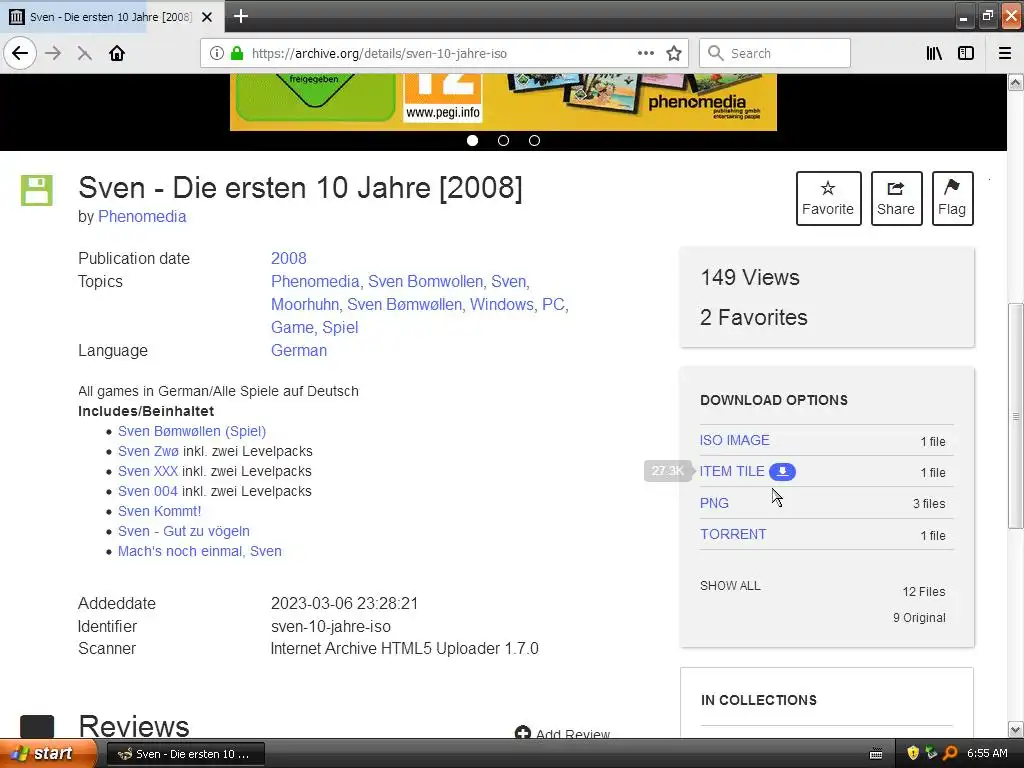Open the Sven XXX link
Viewport: 1024px width, 768px height.
click(x=148, y=471)
